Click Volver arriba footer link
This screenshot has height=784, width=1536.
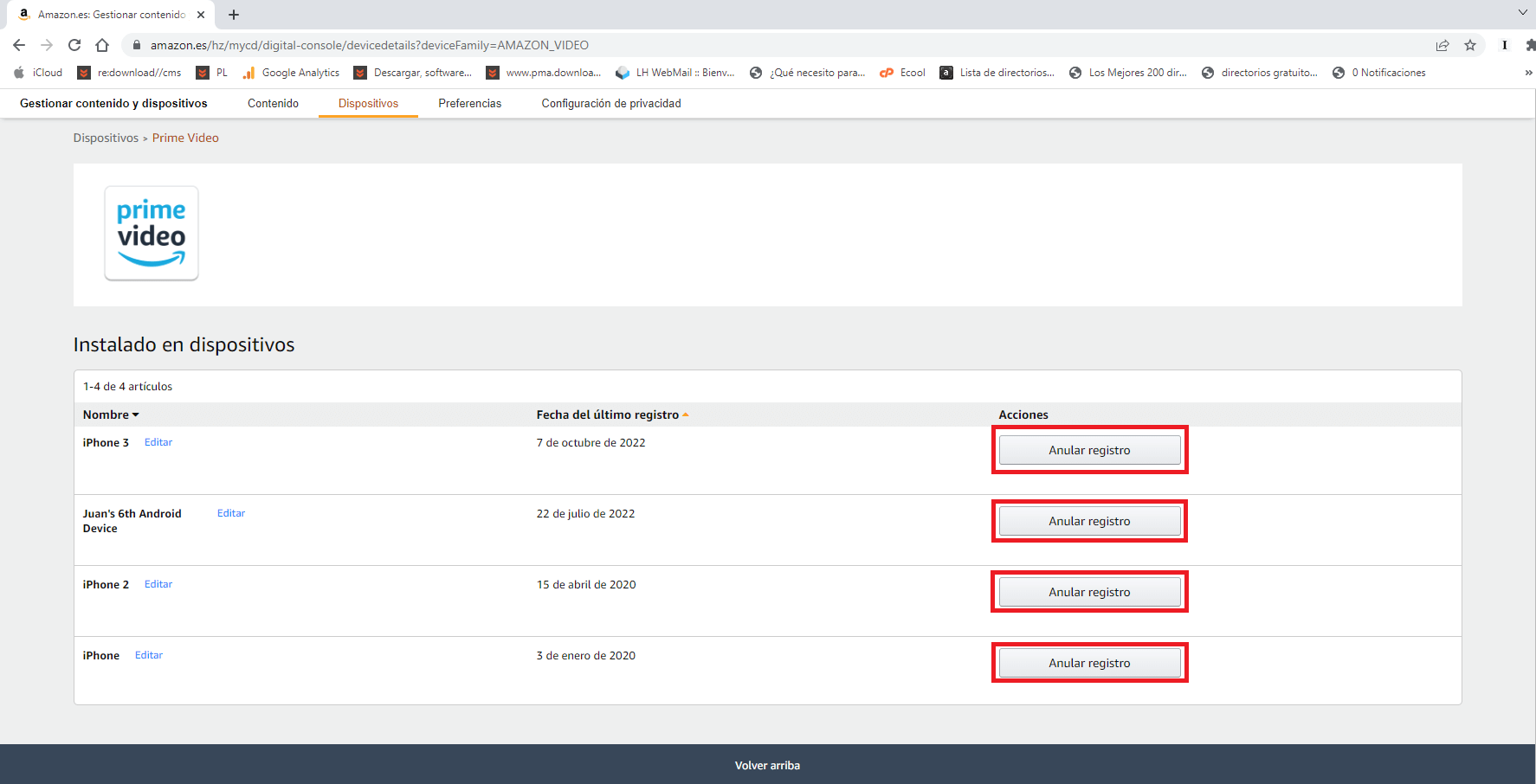pyautogui.click(x=767, y=765)
